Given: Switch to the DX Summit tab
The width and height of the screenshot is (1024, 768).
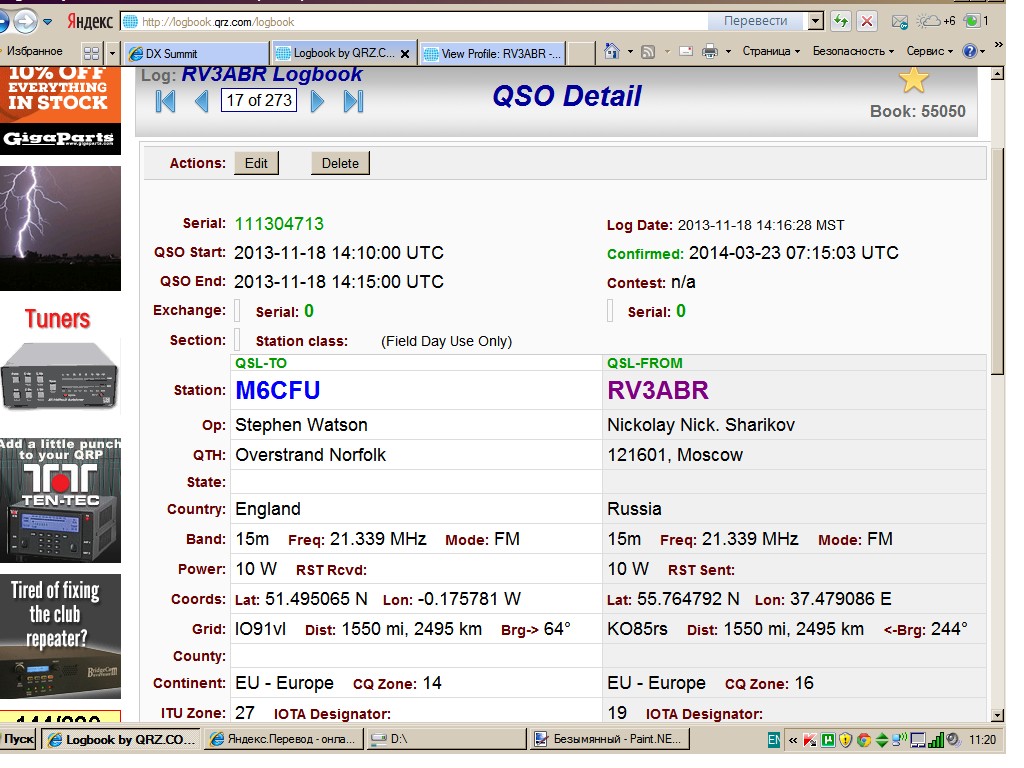Looking at the screenshot, I should click(x=195, y=53).
